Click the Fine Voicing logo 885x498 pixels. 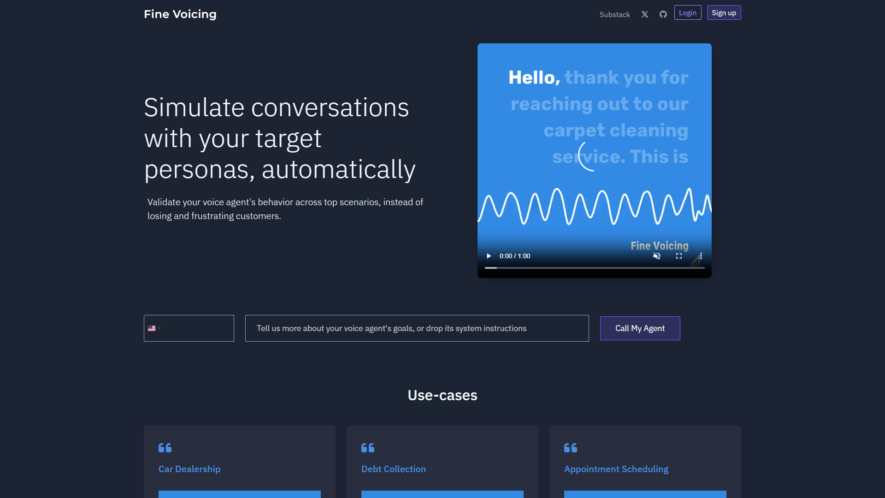[x=180, y=14]
